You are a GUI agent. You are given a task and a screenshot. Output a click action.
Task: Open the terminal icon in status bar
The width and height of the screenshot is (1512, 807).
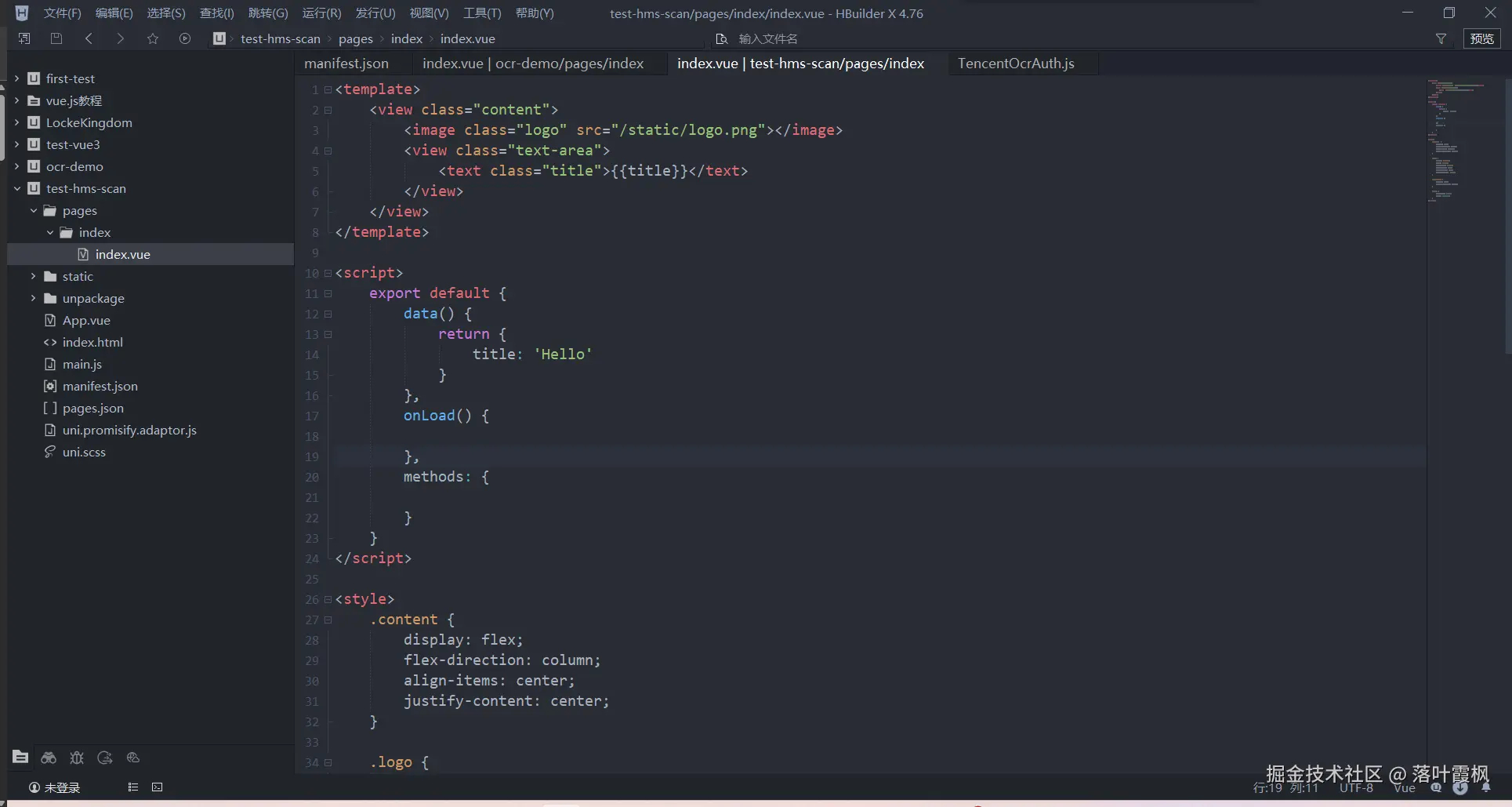pyautogui.click(x=158, y=787)
